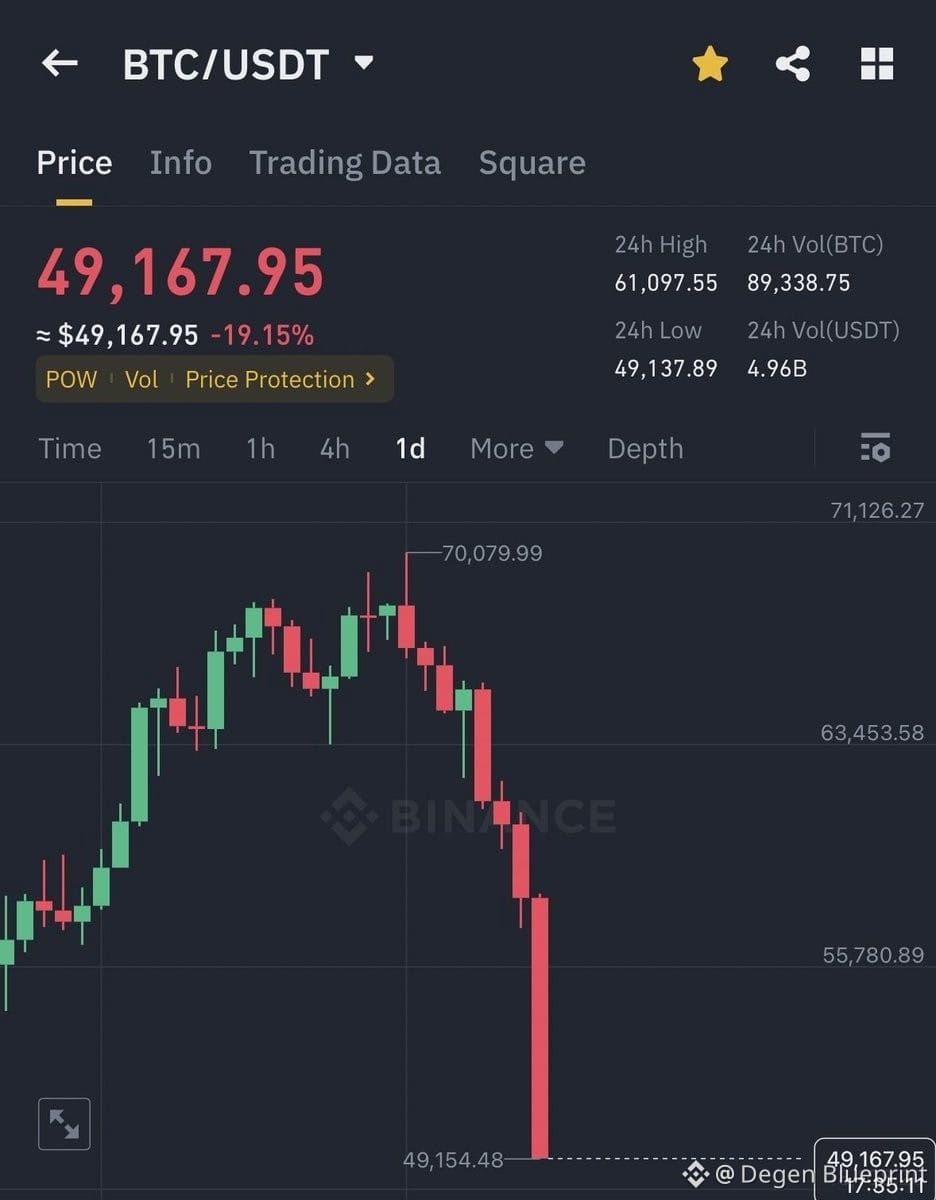Select the 1h chart interval
Screen dimensions: 936x1200
click(260, 449)
